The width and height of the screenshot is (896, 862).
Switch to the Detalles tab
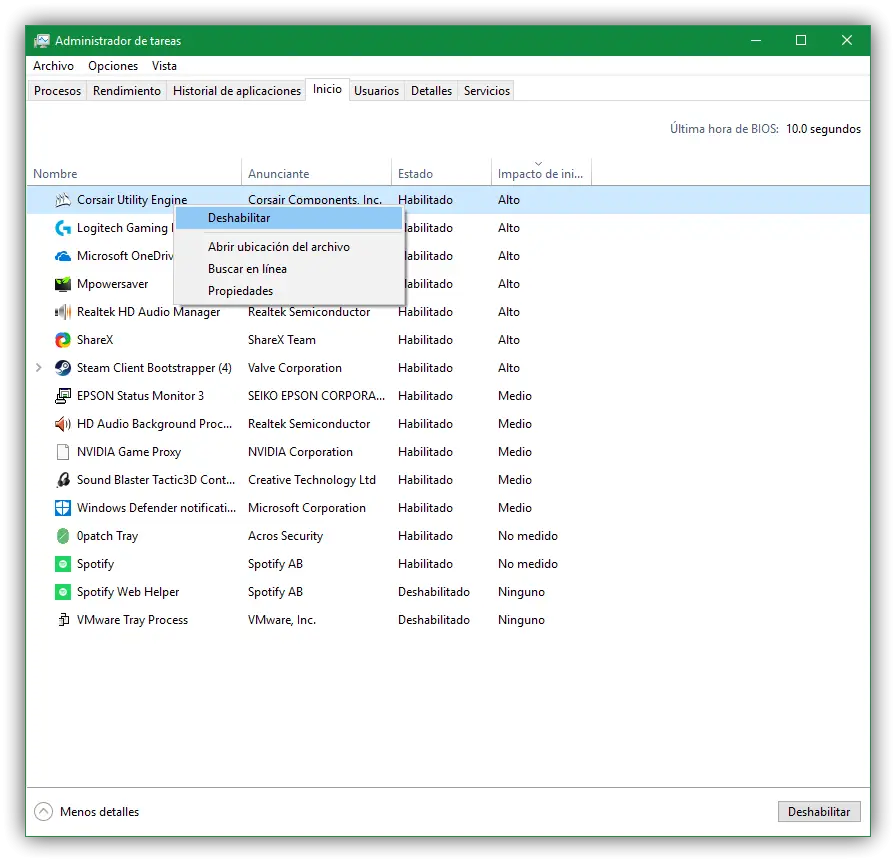(431, 90)
